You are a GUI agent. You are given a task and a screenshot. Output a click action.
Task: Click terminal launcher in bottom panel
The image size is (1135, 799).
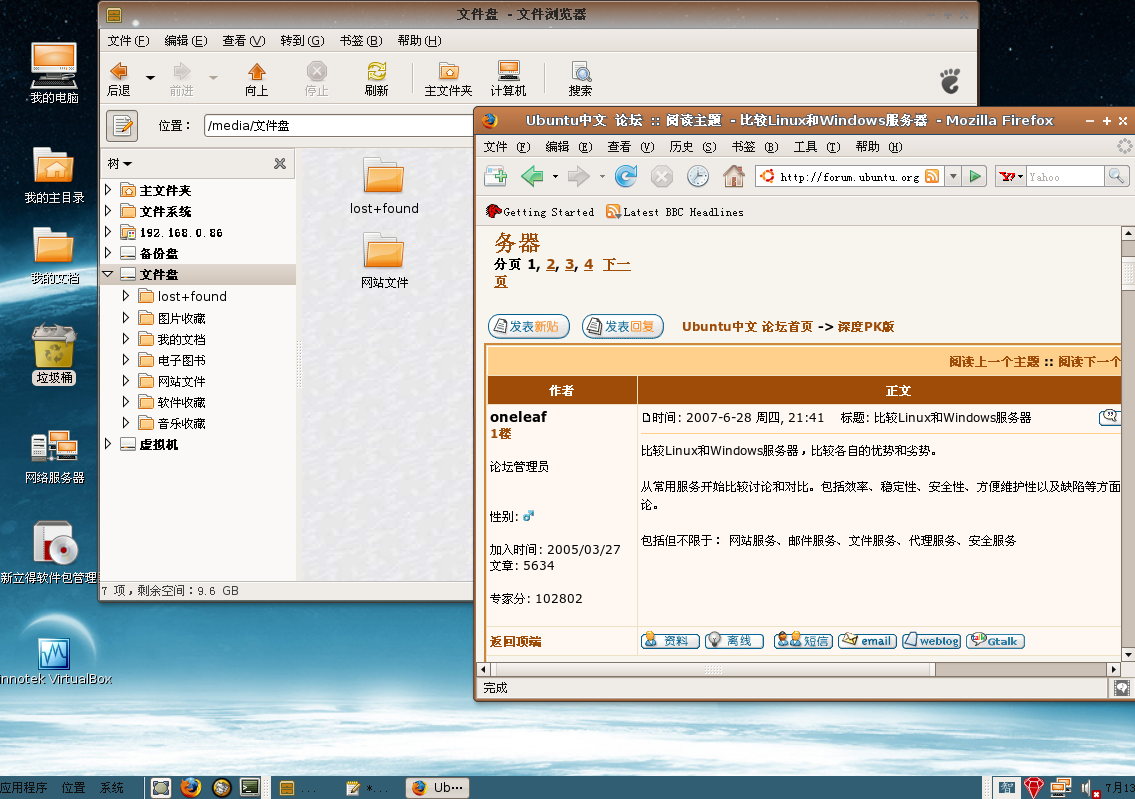(250, 787)
